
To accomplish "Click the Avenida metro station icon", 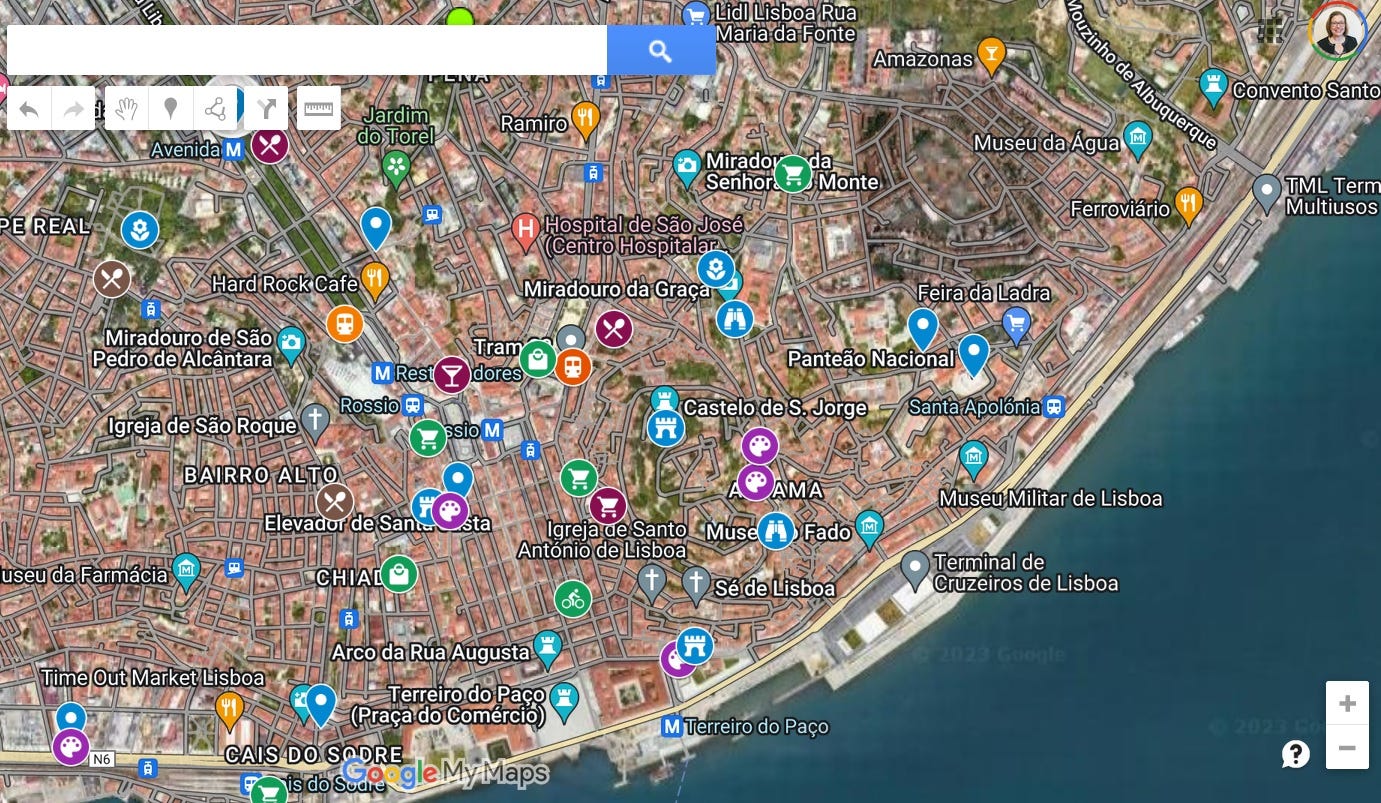I will click(233, 150).
